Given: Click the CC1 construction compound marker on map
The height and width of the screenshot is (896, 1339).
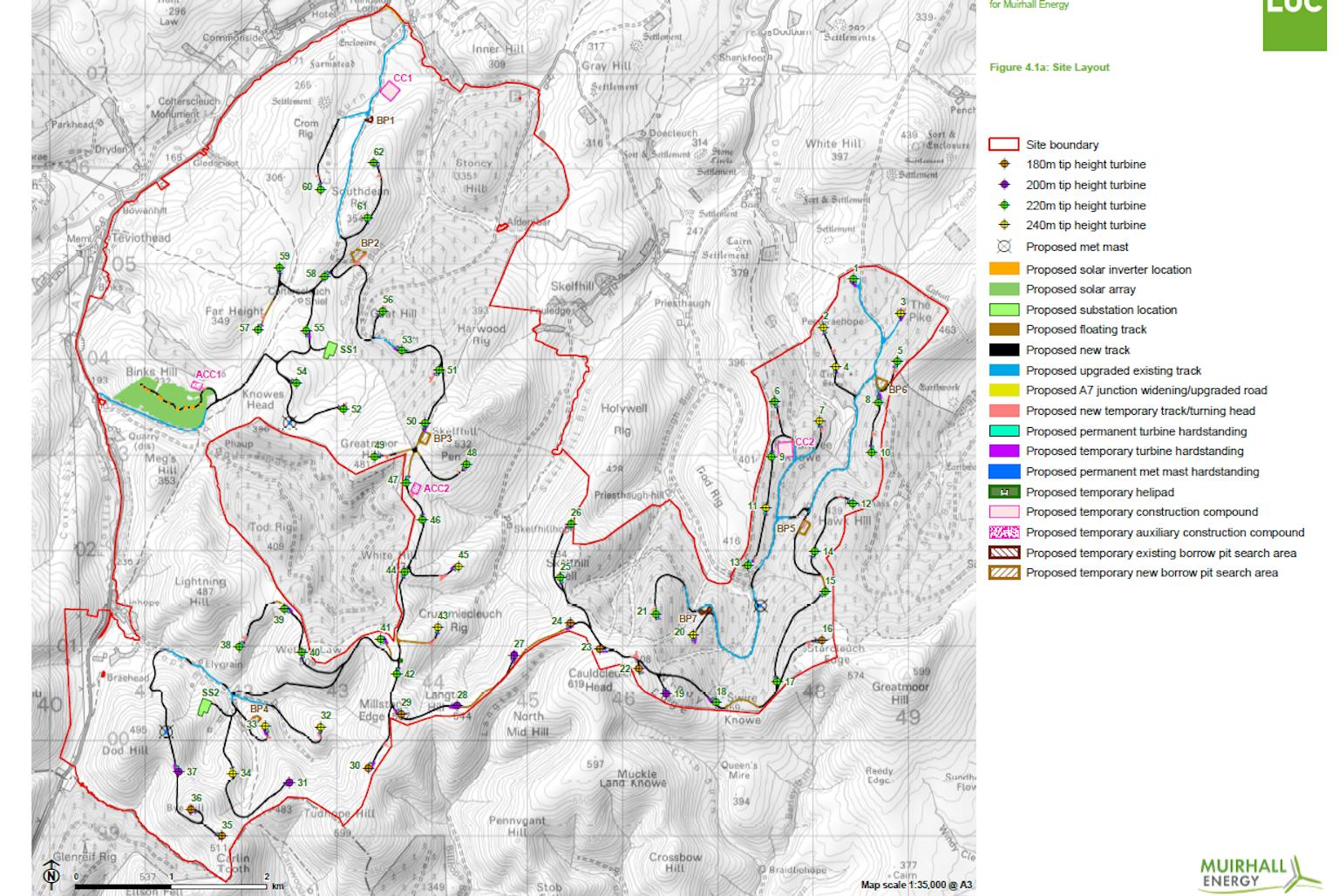Looking at the screenshot, I should coord(390,92).
